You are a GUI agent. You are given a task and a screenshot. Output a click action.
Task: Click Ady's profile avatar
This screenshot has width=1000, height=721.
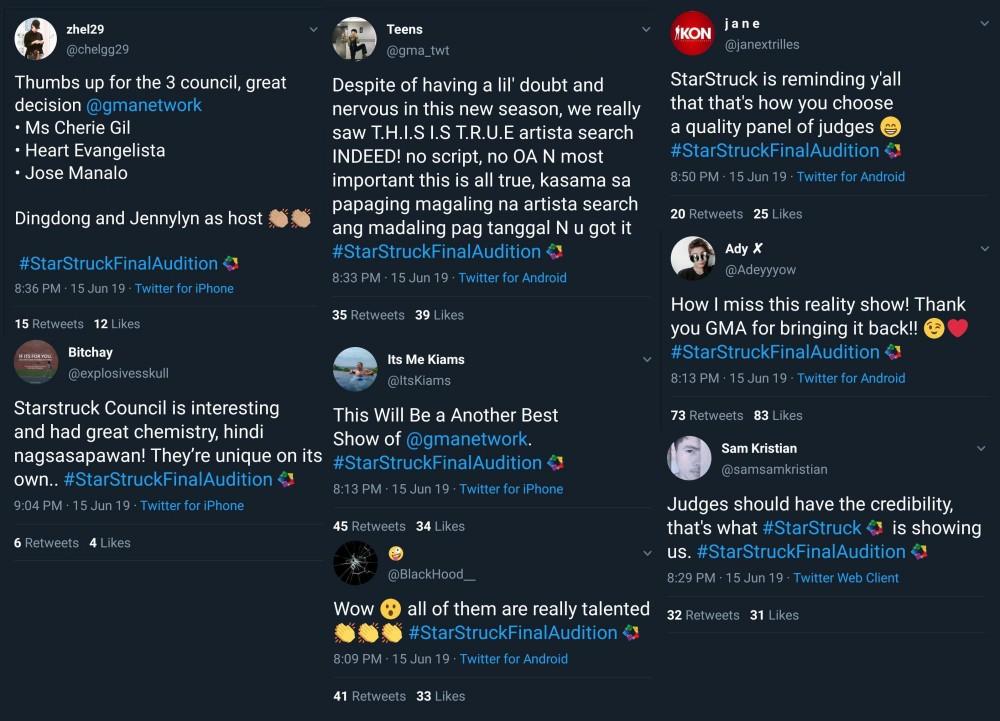(692, 259)
